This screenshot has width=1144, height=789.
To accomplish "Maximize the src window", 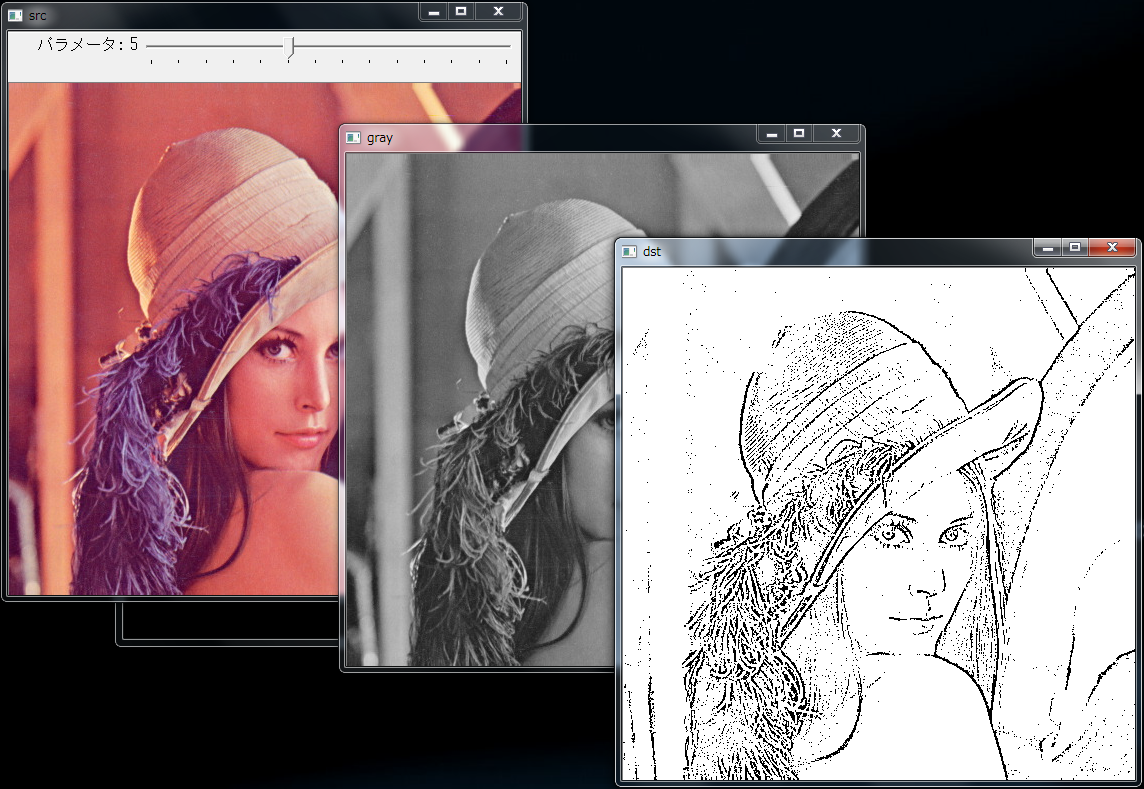I will pyautogui.click(x=461, y=11).
